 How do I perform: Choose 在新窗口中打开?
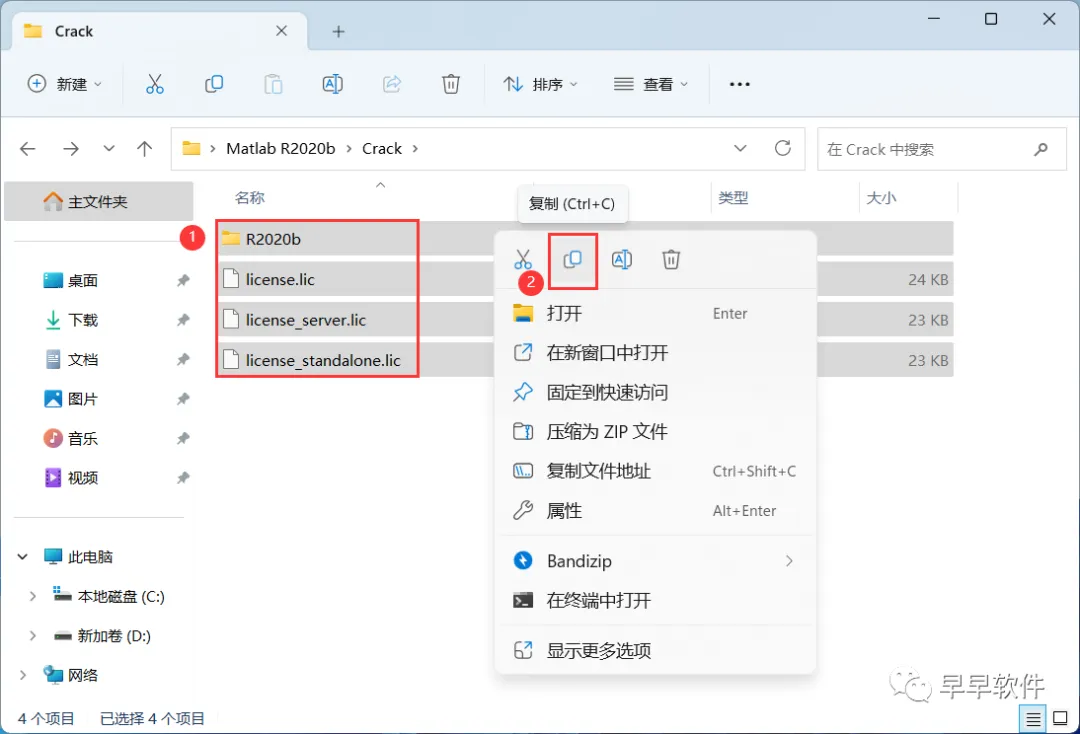[x=655, y=353]
